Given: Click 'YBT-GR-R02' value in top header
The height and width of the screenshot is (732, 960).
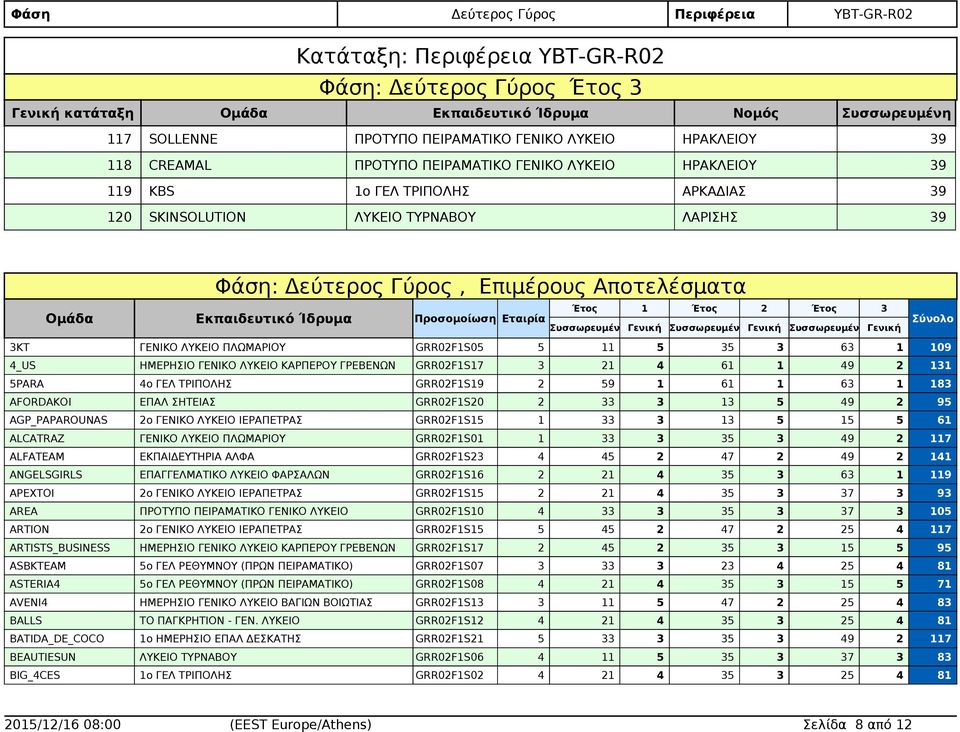Looking at the screenshot, I should click(872, 14).
